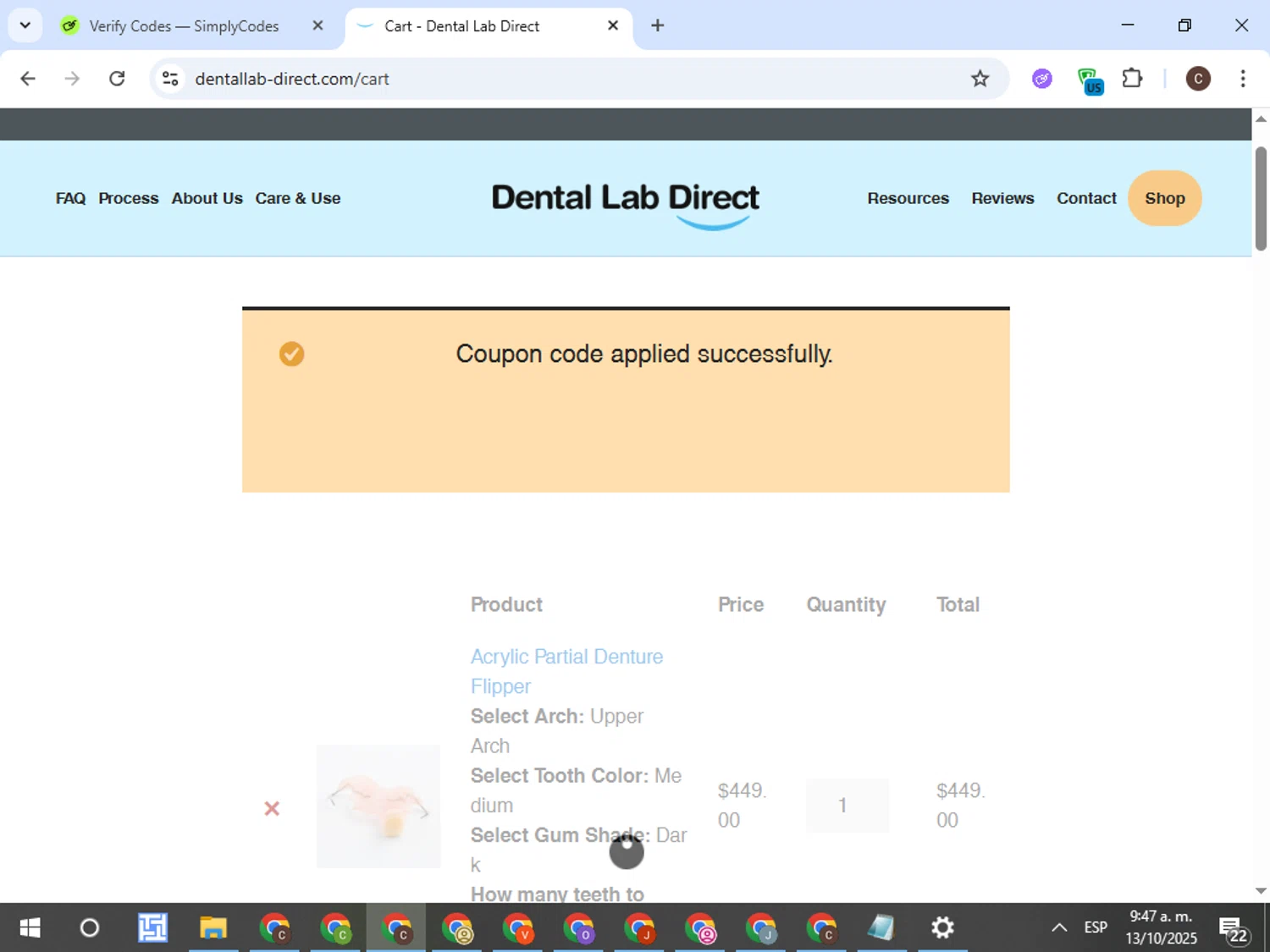Screen dimensions: 1270x952
Task: Click the Total column header
Action: pos(958,604)
